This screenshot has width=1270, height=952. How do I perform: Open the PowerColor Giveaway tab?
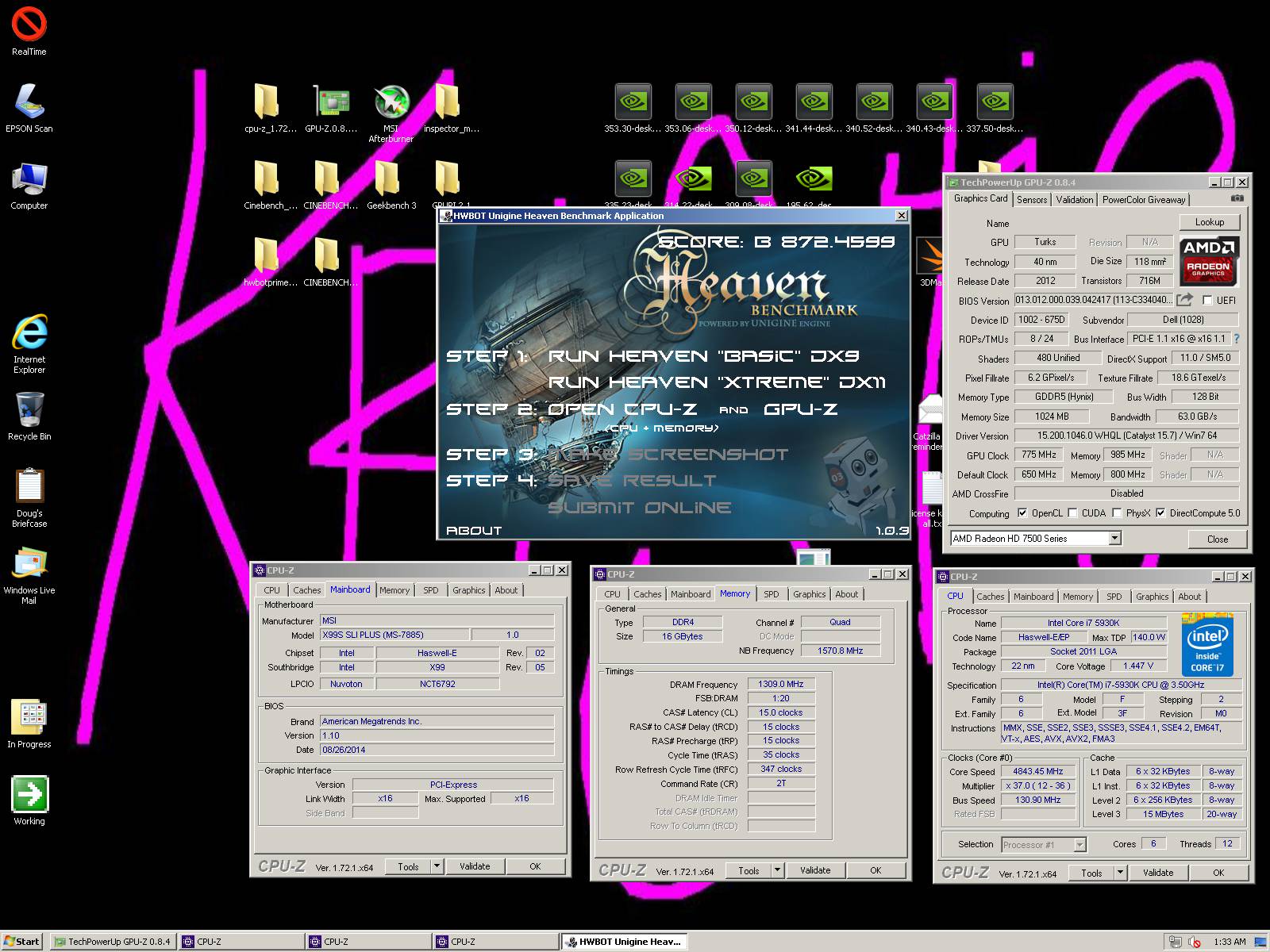point(1144,200)
